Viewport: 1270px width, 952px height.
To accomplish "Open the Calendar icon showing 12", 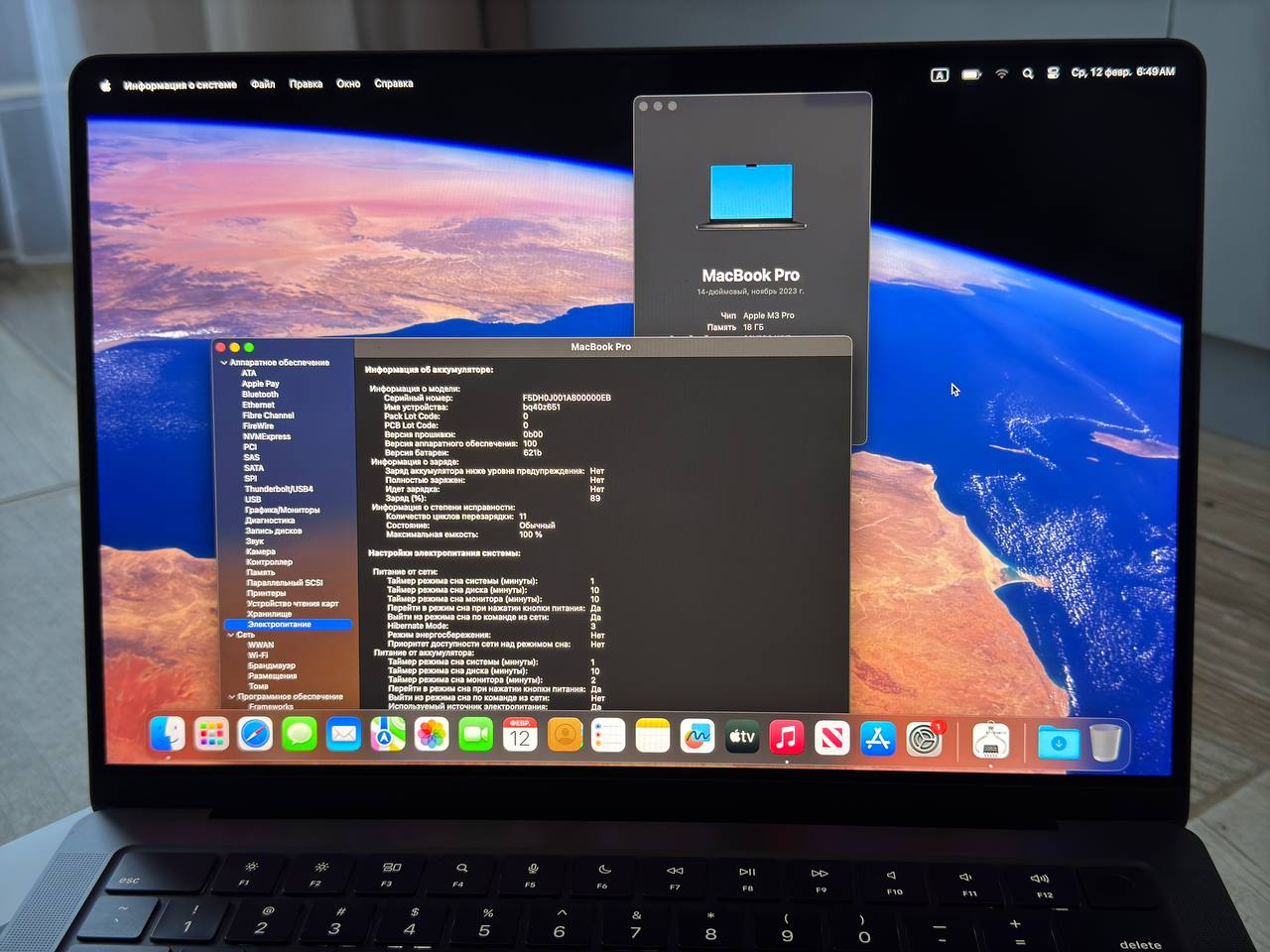I will click(x=520, y=735).
